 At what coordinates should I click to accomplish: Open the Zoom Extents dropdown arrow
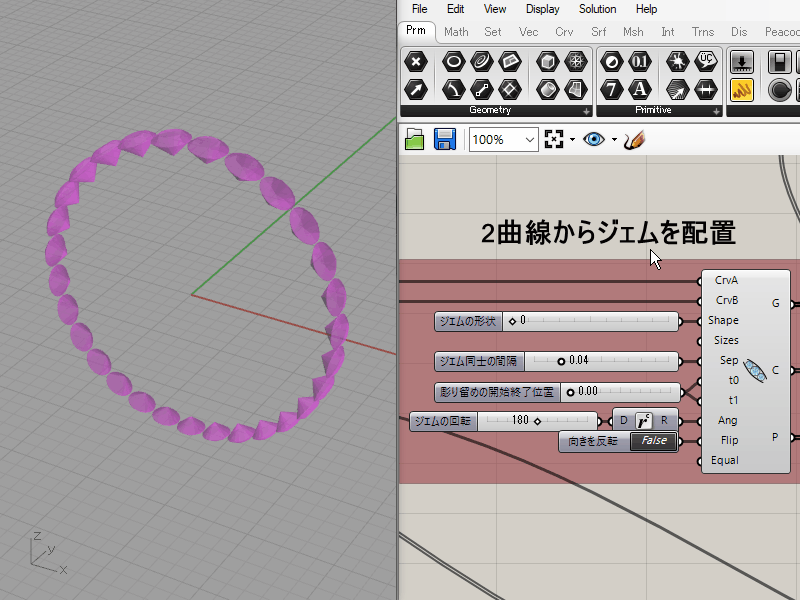[573, 140]
